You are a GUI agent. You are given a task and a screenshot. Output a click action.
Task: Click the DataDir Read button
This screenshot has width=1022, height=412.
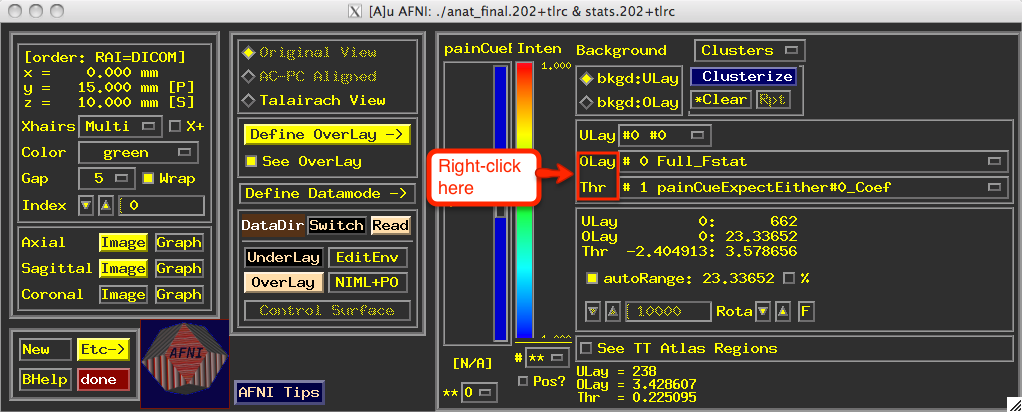390,226
